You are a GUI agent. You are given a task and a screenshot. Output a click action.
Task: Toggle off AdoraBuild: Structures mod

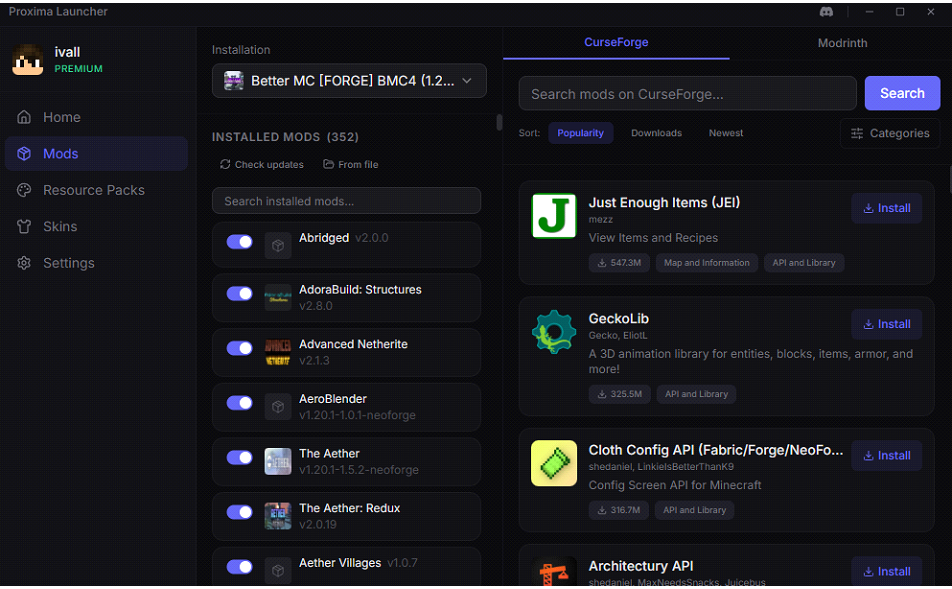click(x=240, y=293)
